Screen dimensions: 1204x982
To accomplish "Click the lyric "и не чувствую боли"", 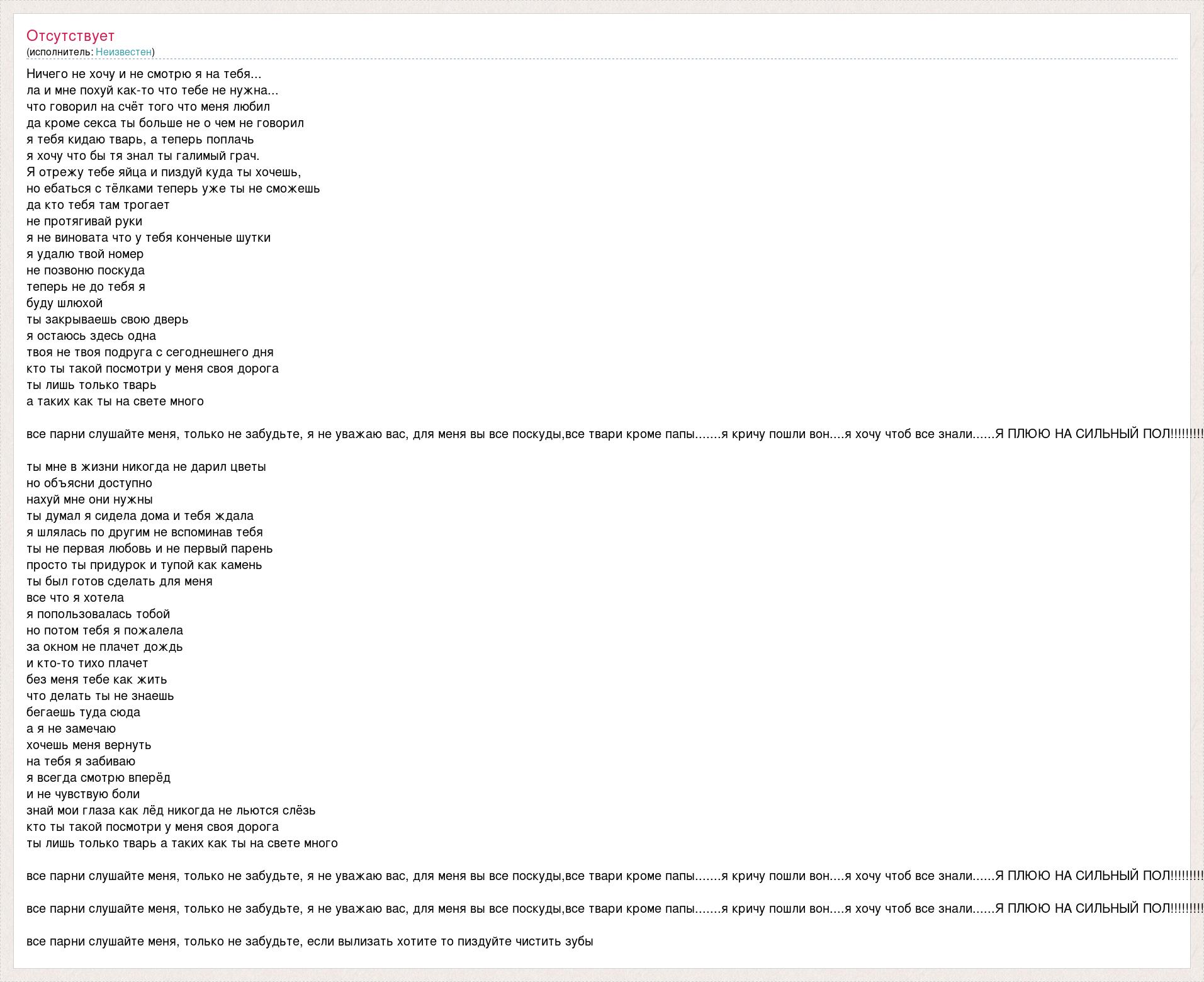I will [x=83, y=794].
